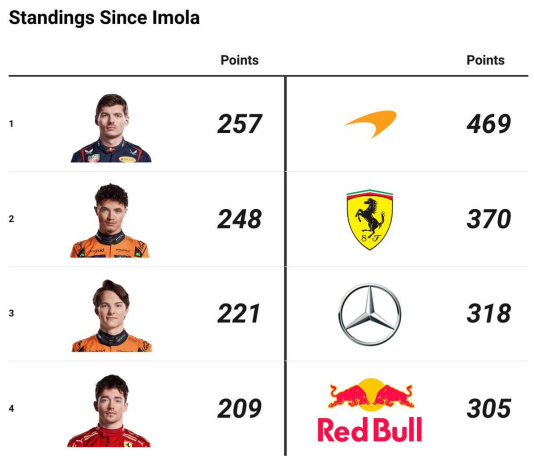Select the 370 constructor points value
534x467 pixels.
[489, 219]
